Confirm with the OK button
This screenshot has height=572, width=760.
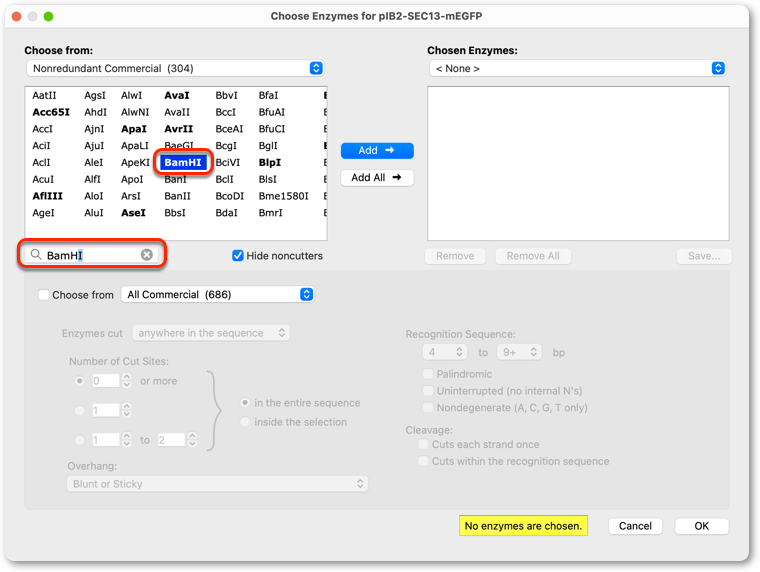pos(701,526)
